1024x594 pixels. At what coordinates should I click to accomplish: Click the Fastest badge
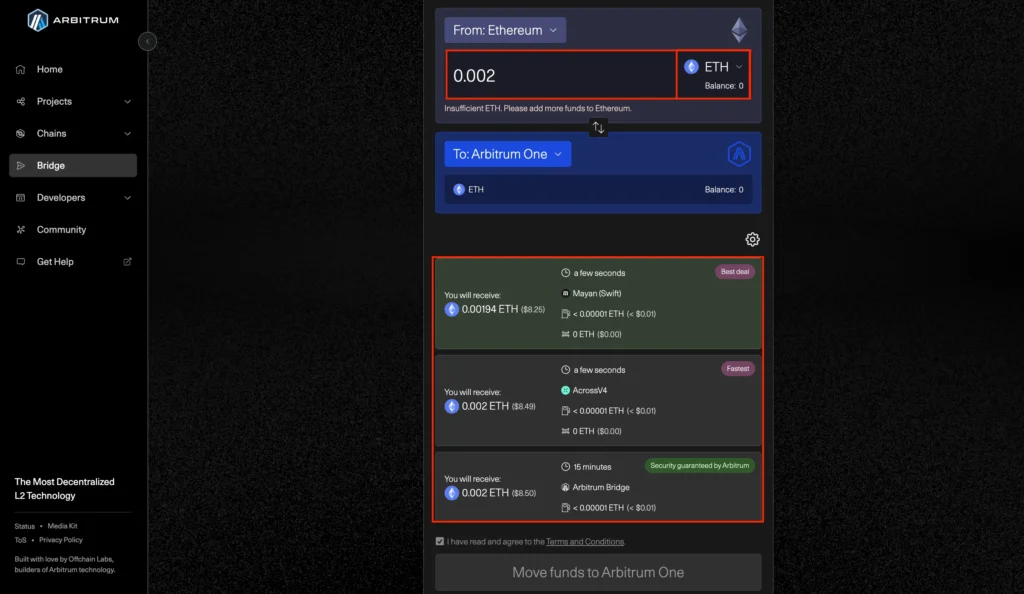(738, 369)
